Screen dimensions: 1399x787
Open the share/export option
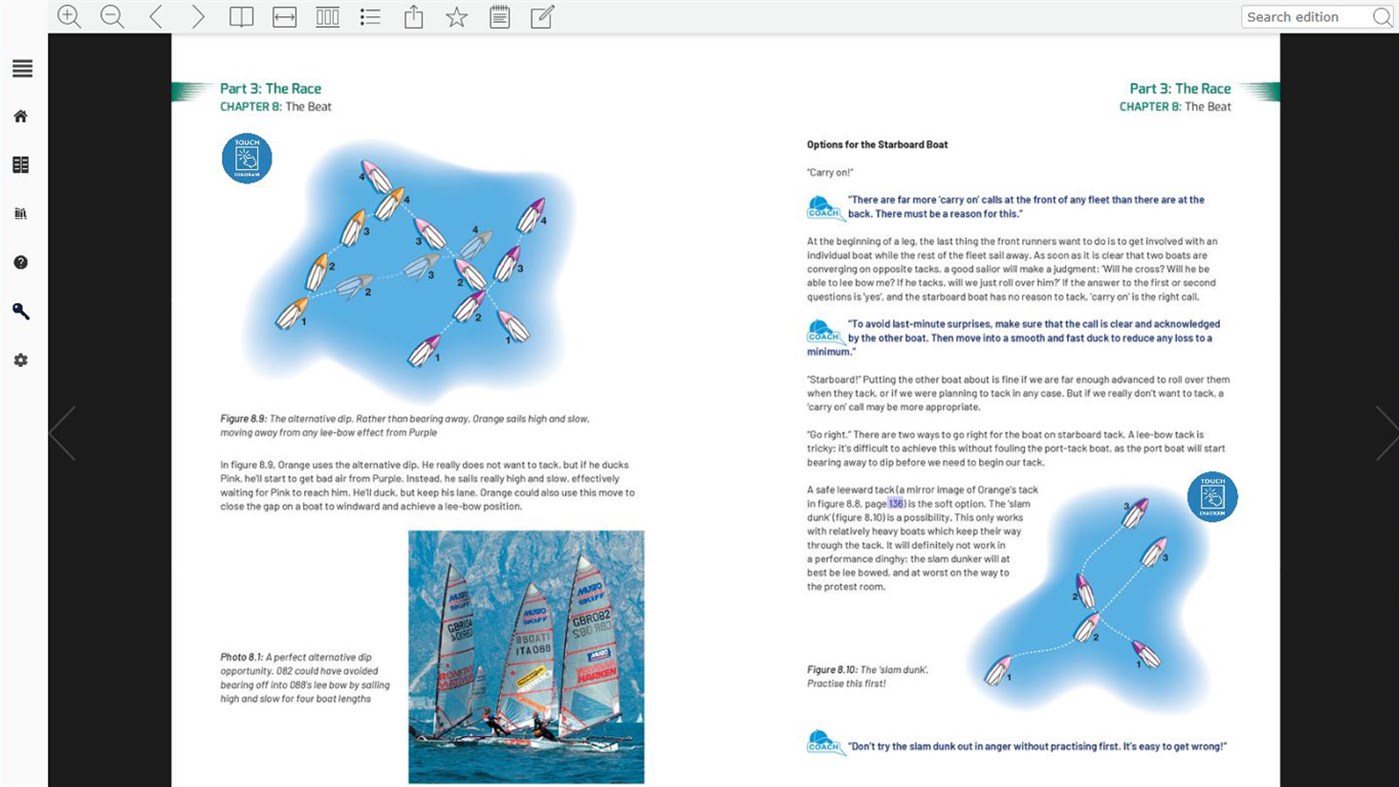point(413,16)
